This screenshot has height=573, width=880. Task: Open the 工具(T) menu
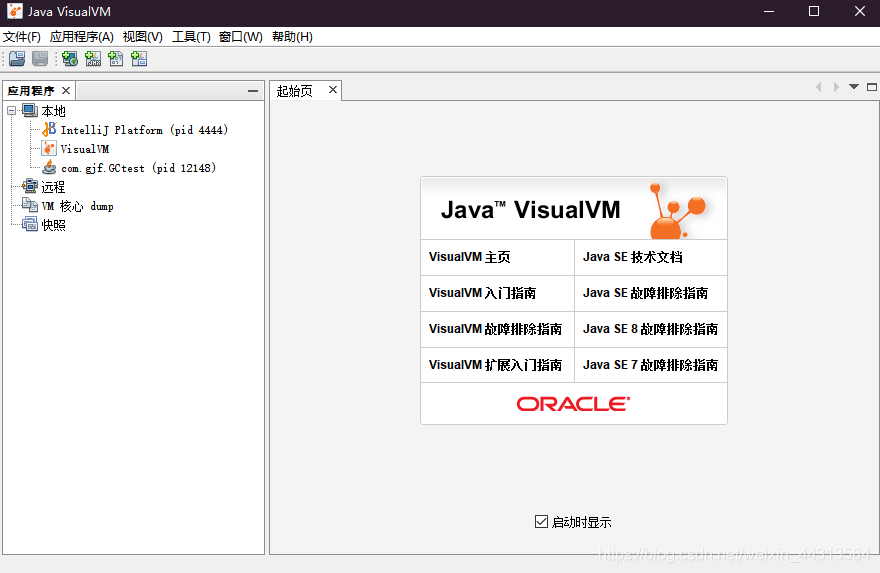191,36
